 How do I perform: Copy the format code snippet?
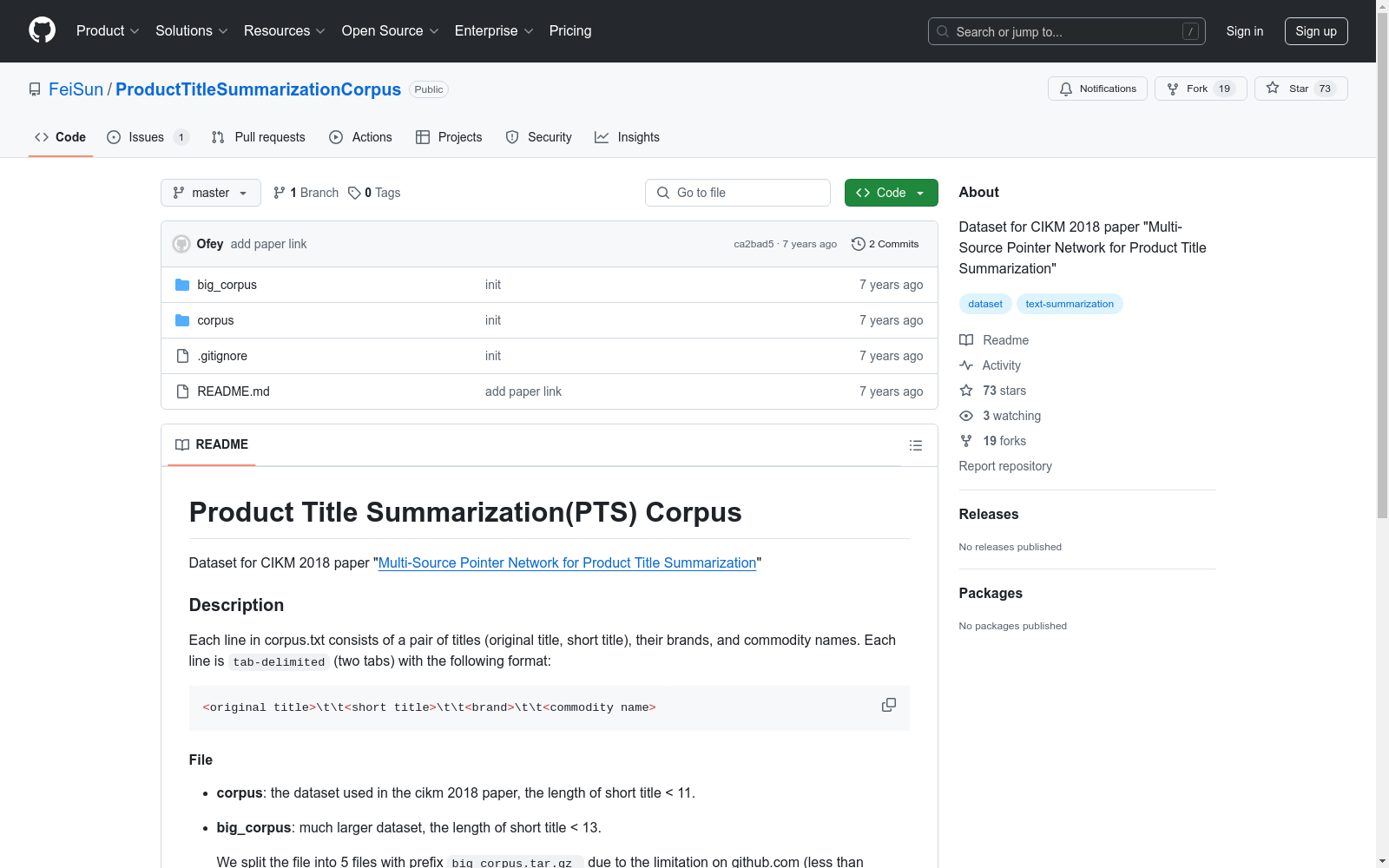(x=888, y=705)
